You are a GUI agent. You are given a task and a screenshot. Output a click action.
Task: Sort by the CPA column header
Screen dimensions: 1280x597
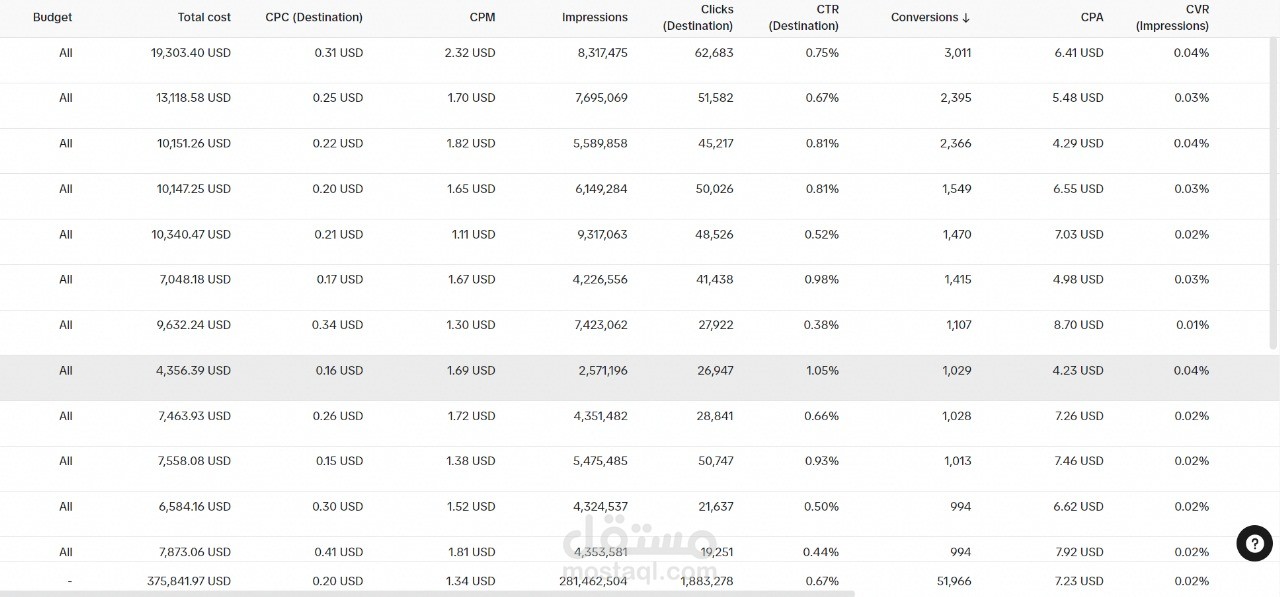1092,17
